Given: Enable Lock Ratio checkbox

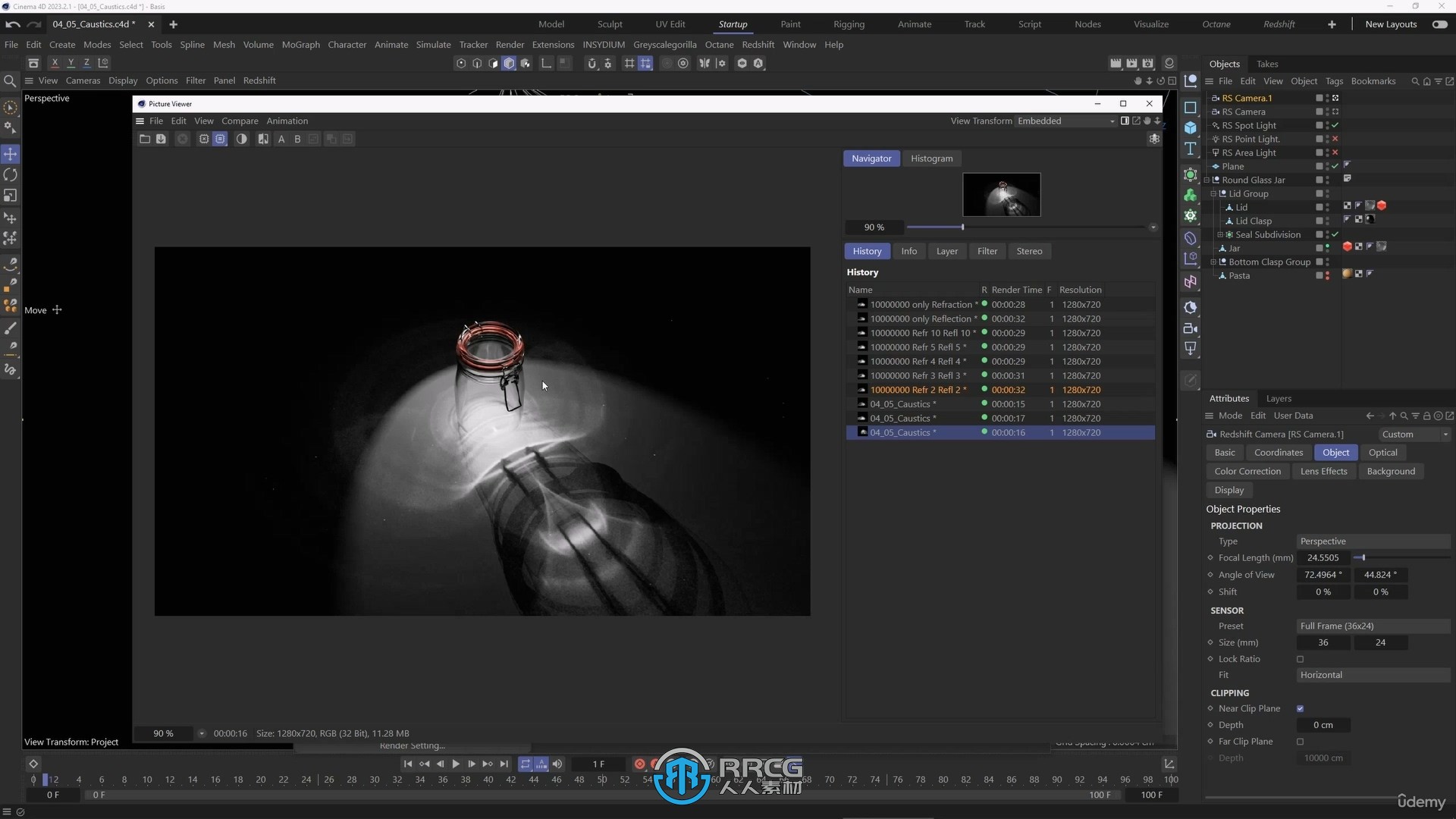Looking at the screenshot, I should (x=1300, y=659).
